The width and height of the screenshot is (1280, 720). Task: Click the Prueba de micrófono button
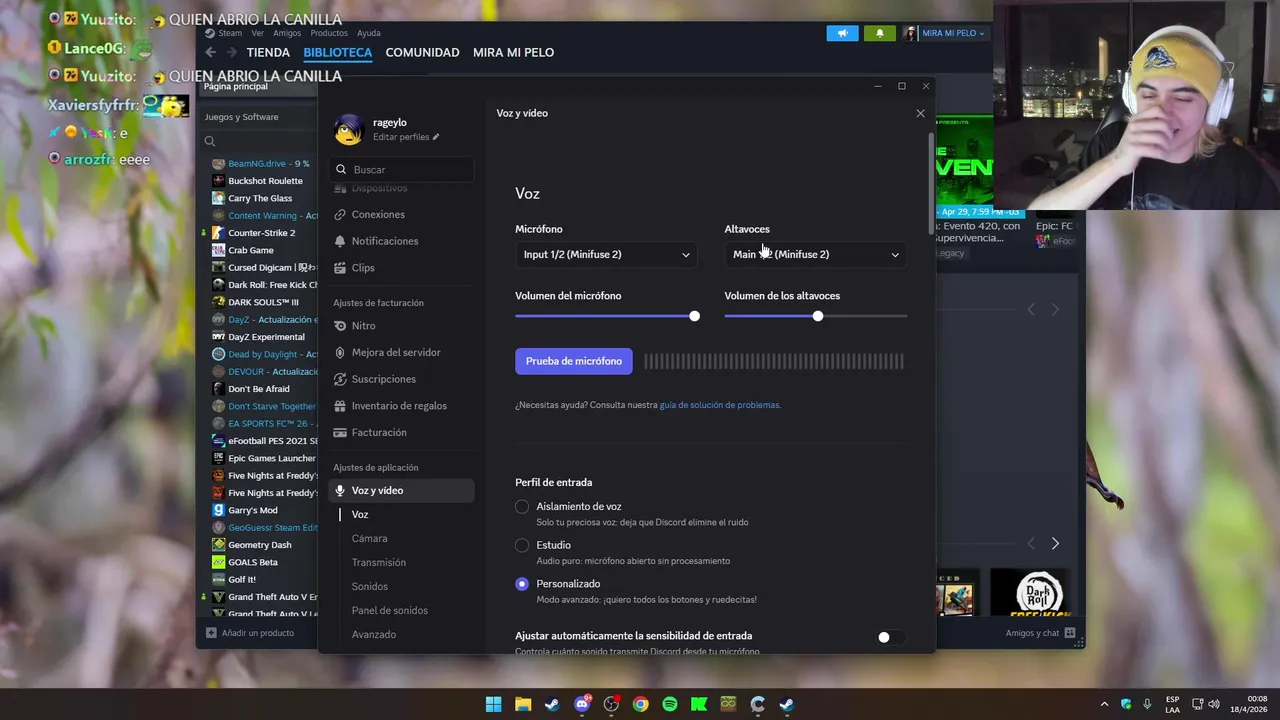(574, 361)
